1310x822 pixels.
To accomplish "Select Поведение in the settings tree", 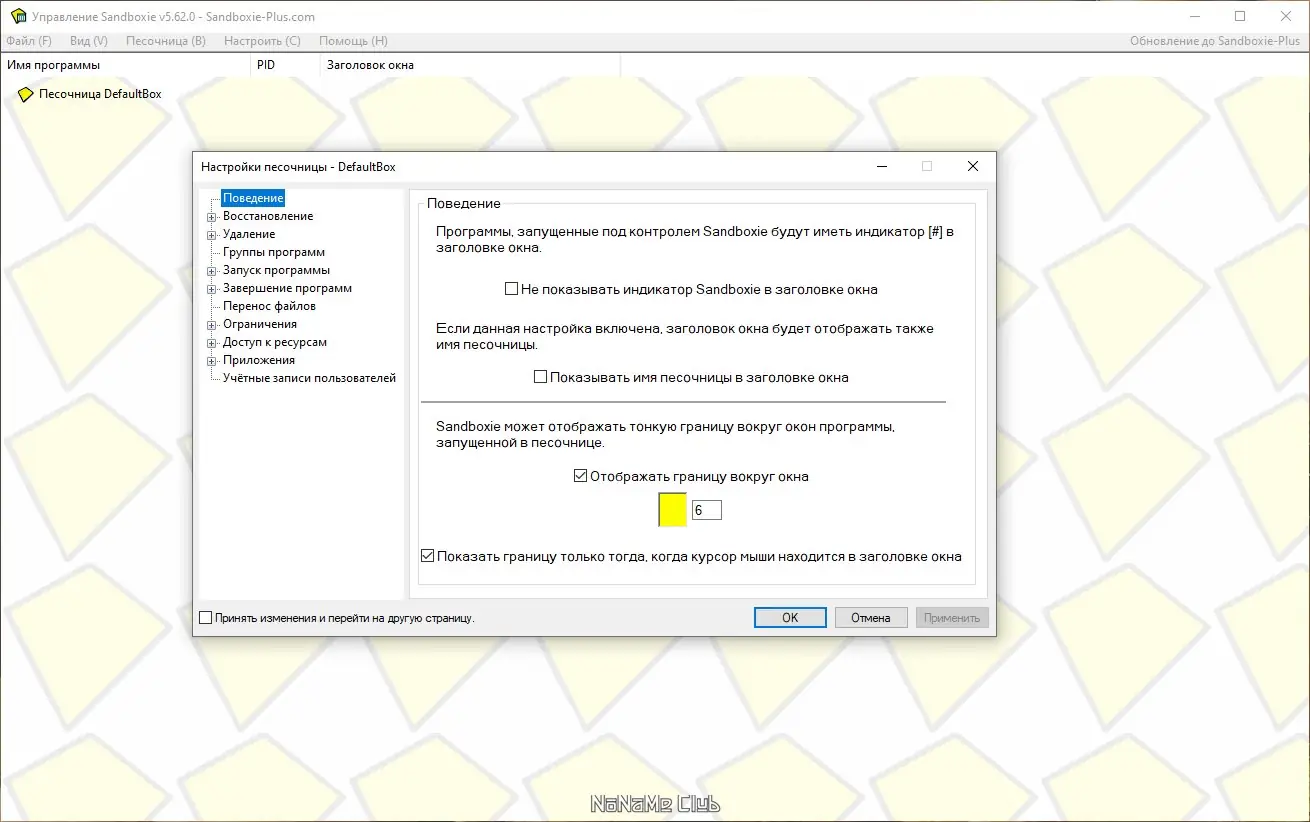I will (253, 198).
